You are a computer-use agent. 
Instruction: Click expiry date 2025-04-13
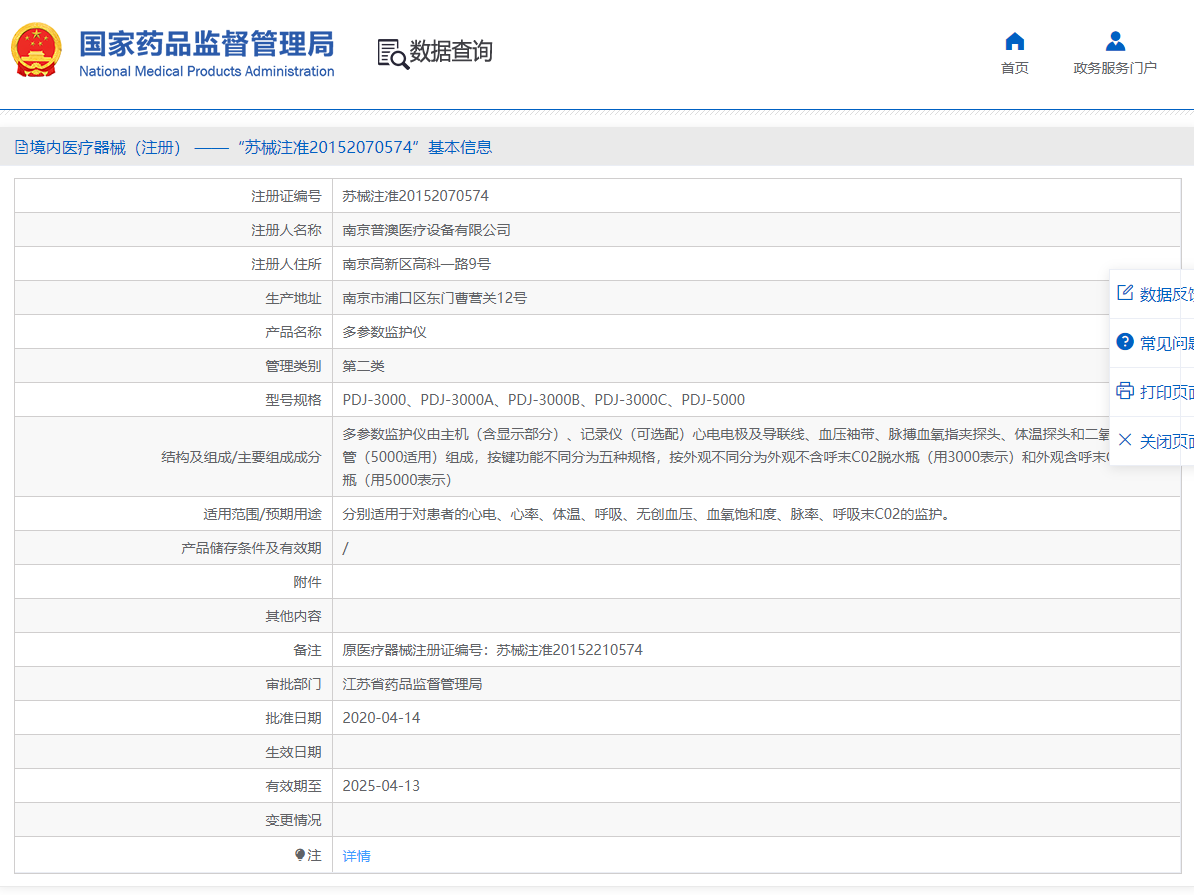pyautogui.click(x=382, y=785)
